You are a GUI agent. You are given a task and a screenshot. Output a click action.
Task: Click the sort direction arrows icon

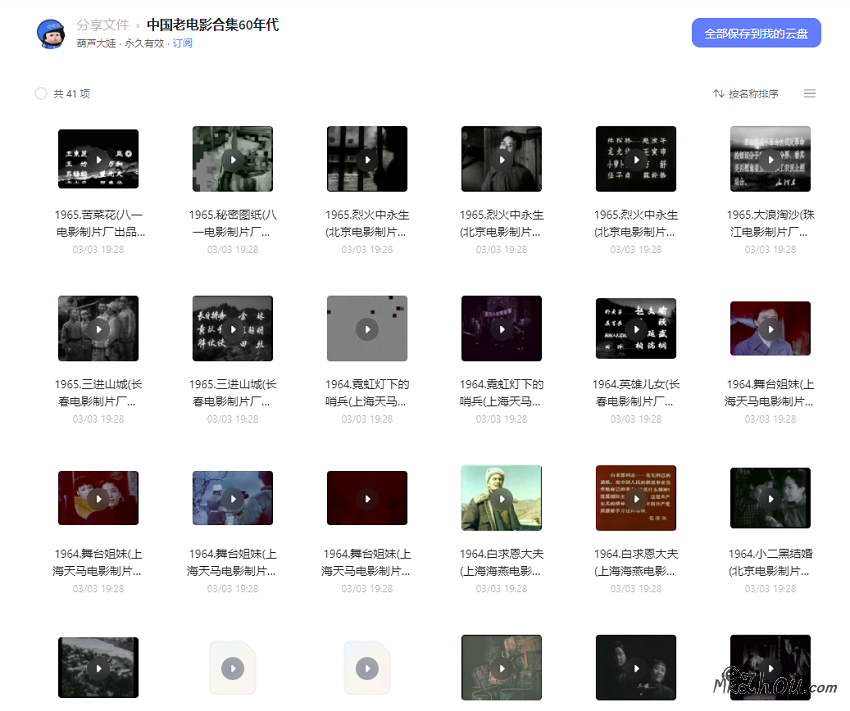tap(719, 92)
